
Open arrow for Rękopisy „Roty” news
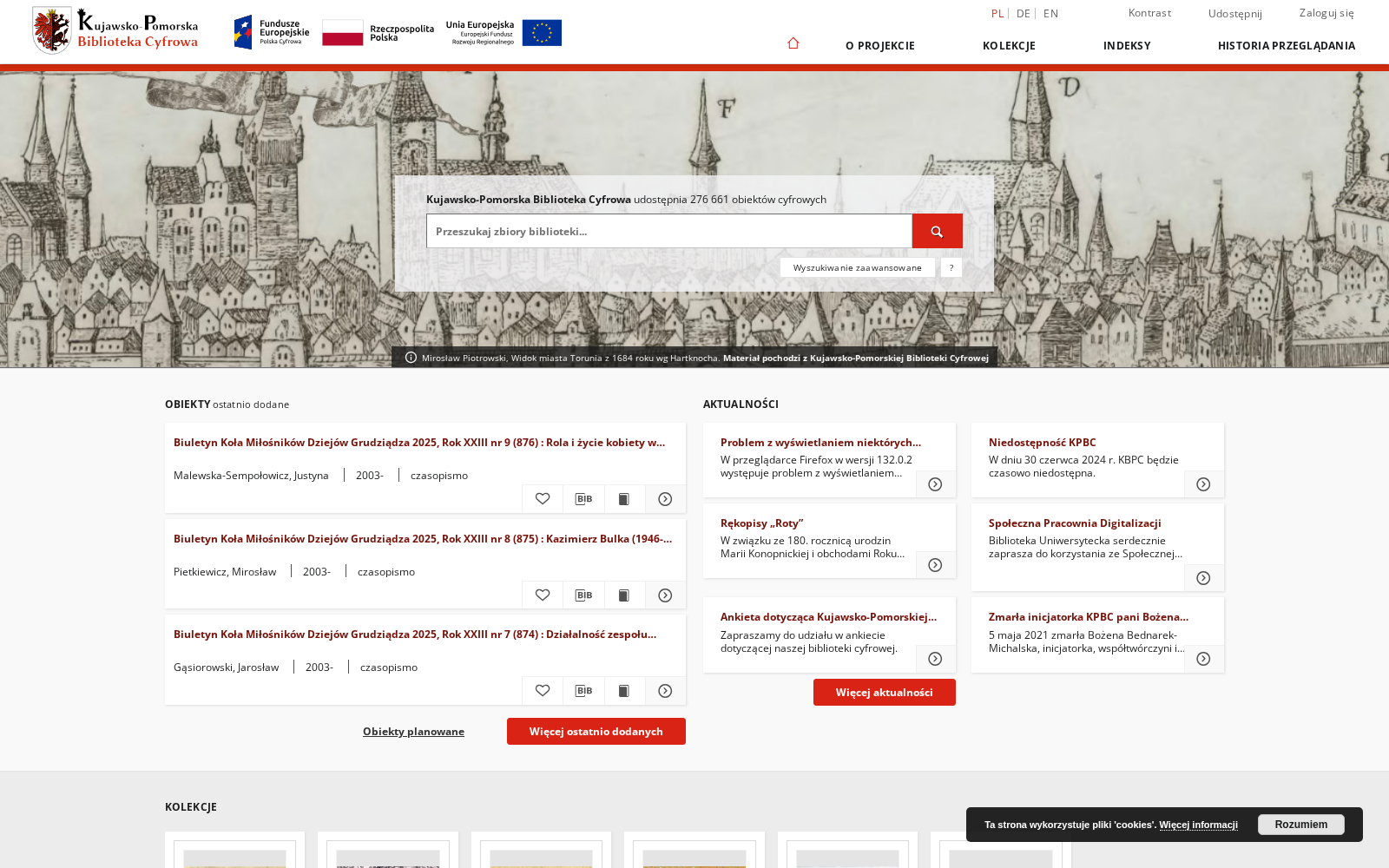tap(935, 565)
